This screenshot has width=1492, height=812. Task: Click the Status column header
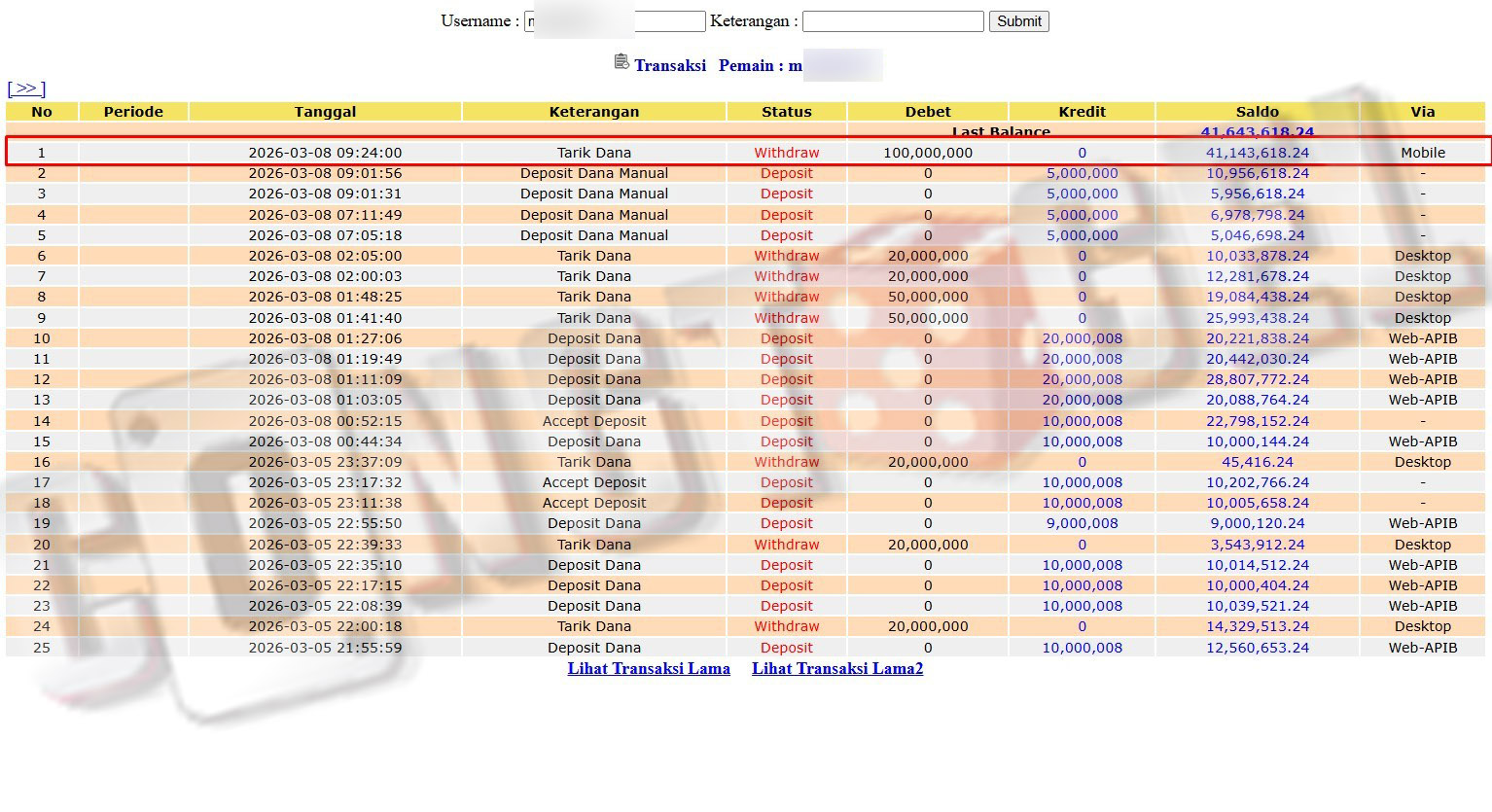click(786, 112)
